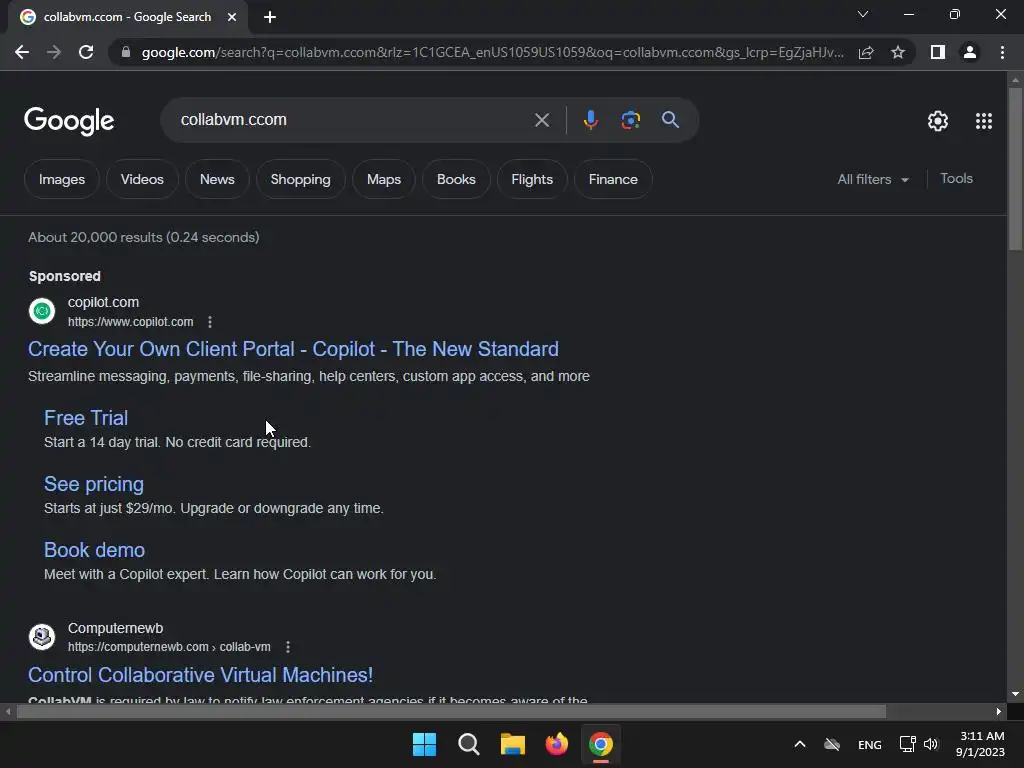The width and height of the screenshot is (1024, 768).
Task: Click the vertical scrollbar thumb
Action: coord(1015,168)
